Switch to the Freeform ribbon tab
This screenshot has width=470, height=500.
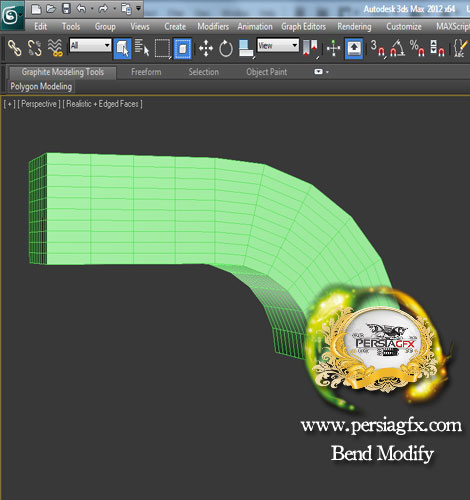[x=146, y=72]
